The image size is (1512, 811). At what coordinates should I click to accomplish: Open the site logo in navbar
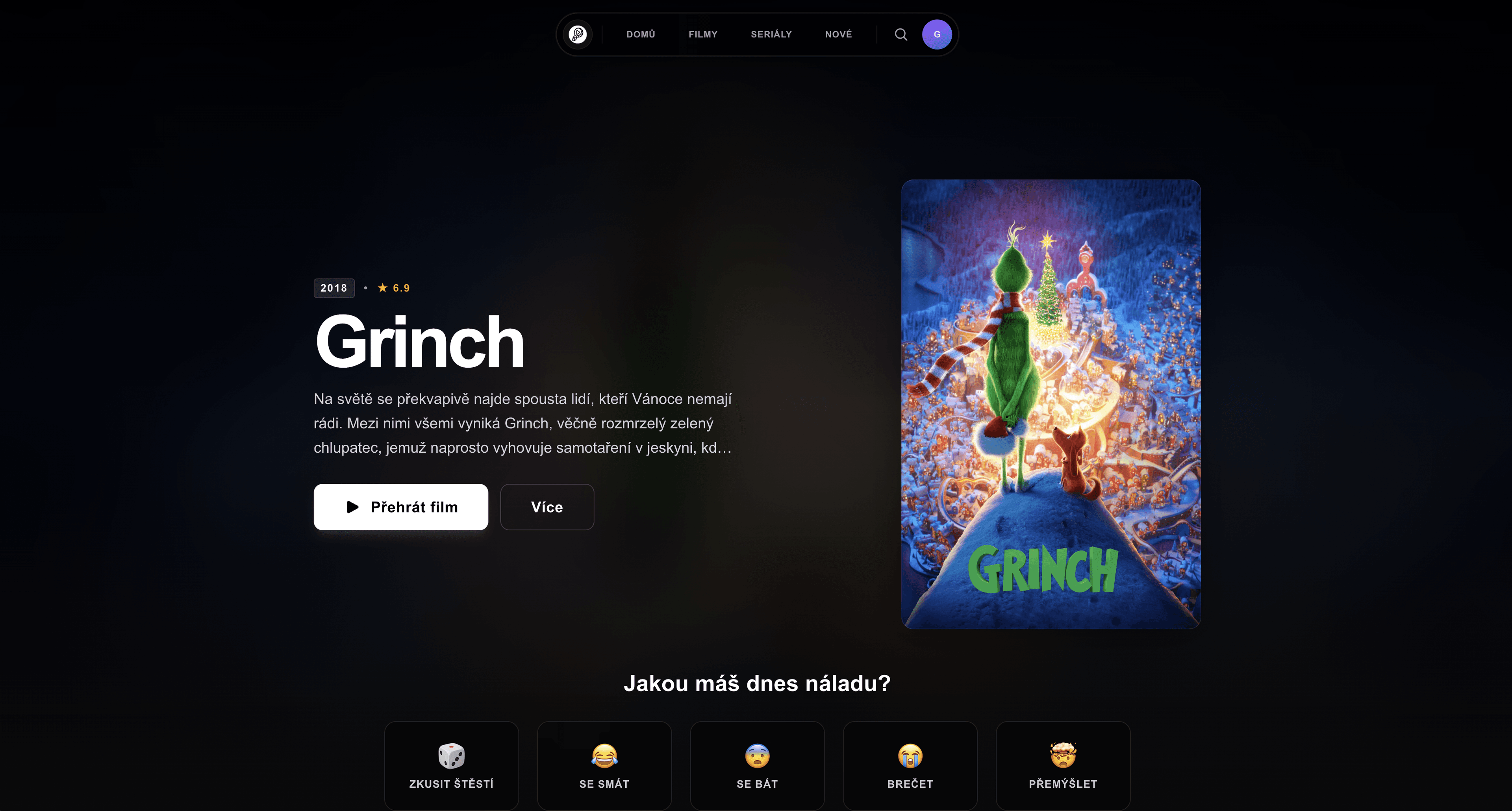(x=578, y=35)
